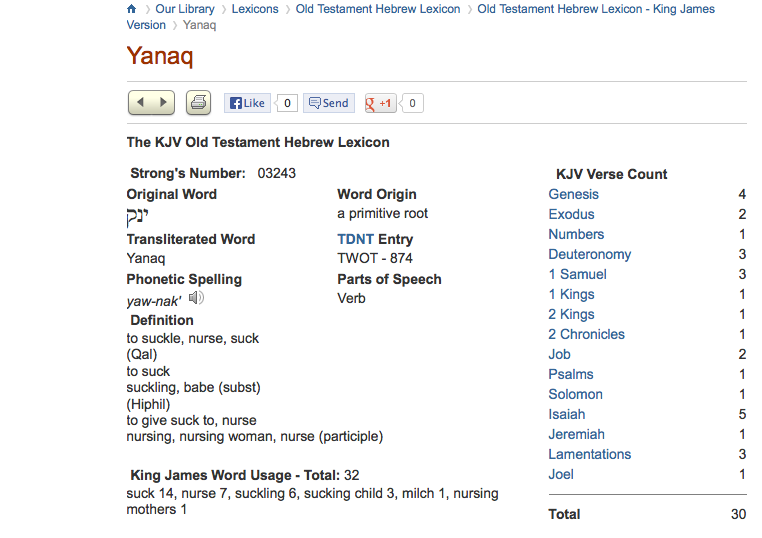
Task: Click the Google +1 button
Action: 381,102
